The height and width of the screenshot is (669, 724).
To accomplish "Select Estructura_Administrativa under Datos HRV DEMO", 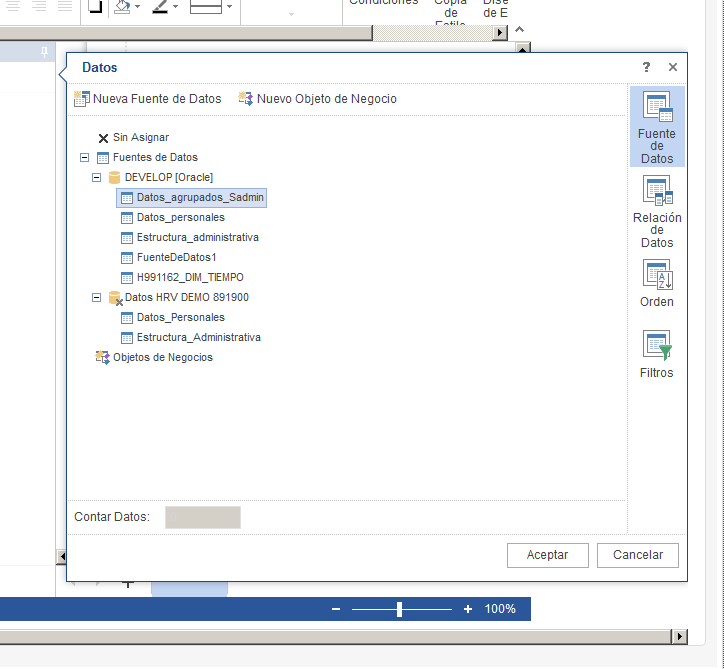I will pos(191,338).
